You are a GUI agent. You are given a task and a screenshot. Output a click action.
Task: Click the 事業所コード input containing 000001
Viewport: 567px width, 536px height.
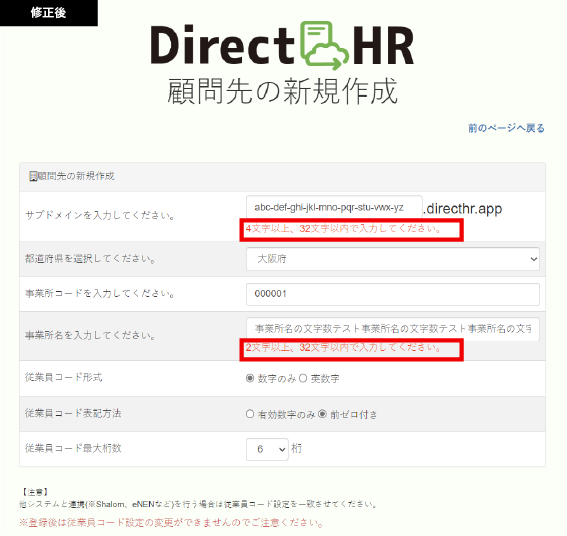[393, 294]
